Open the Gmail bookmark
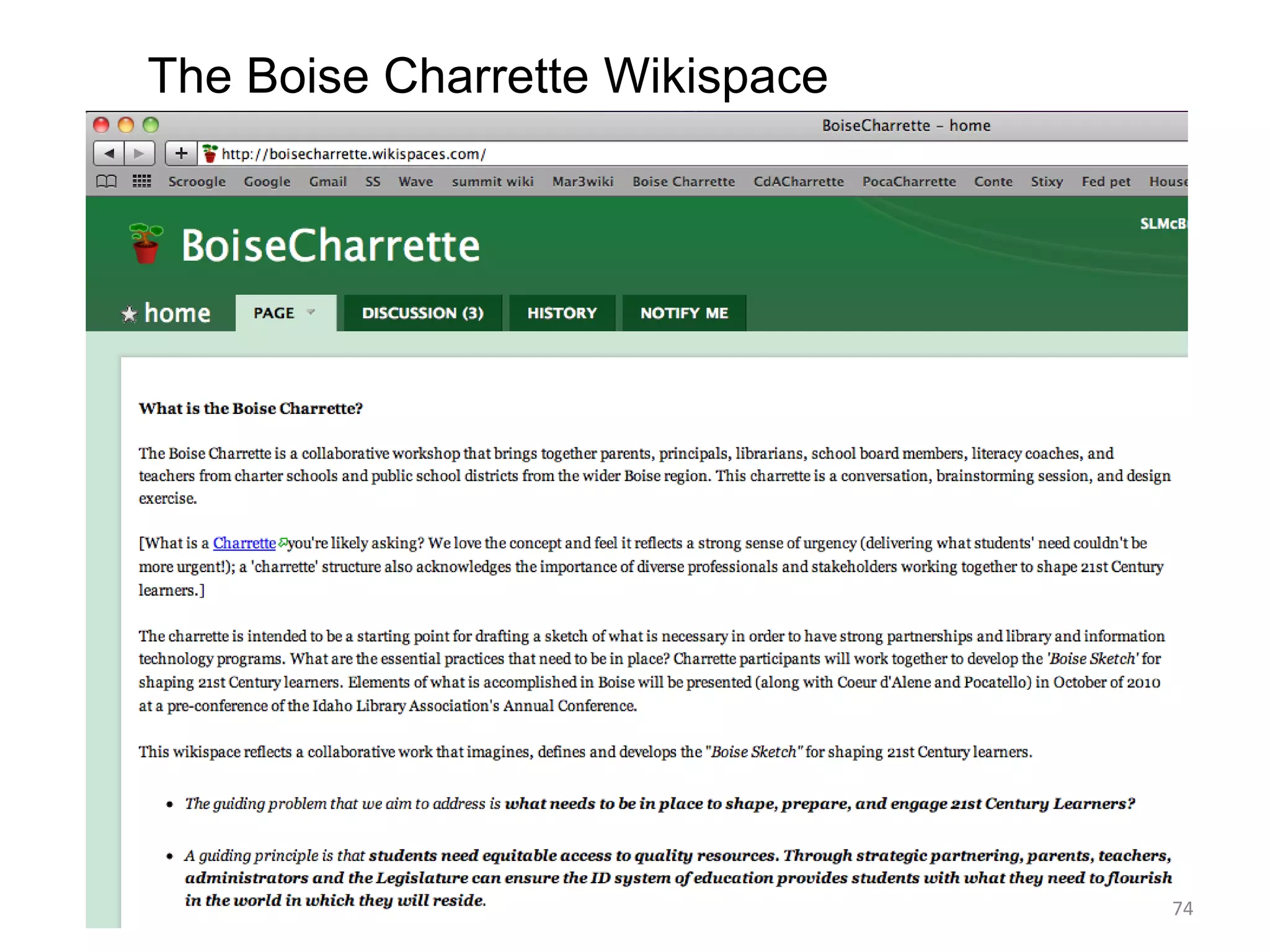Viewport: 1270px width, 952px height. coord(327,182)
